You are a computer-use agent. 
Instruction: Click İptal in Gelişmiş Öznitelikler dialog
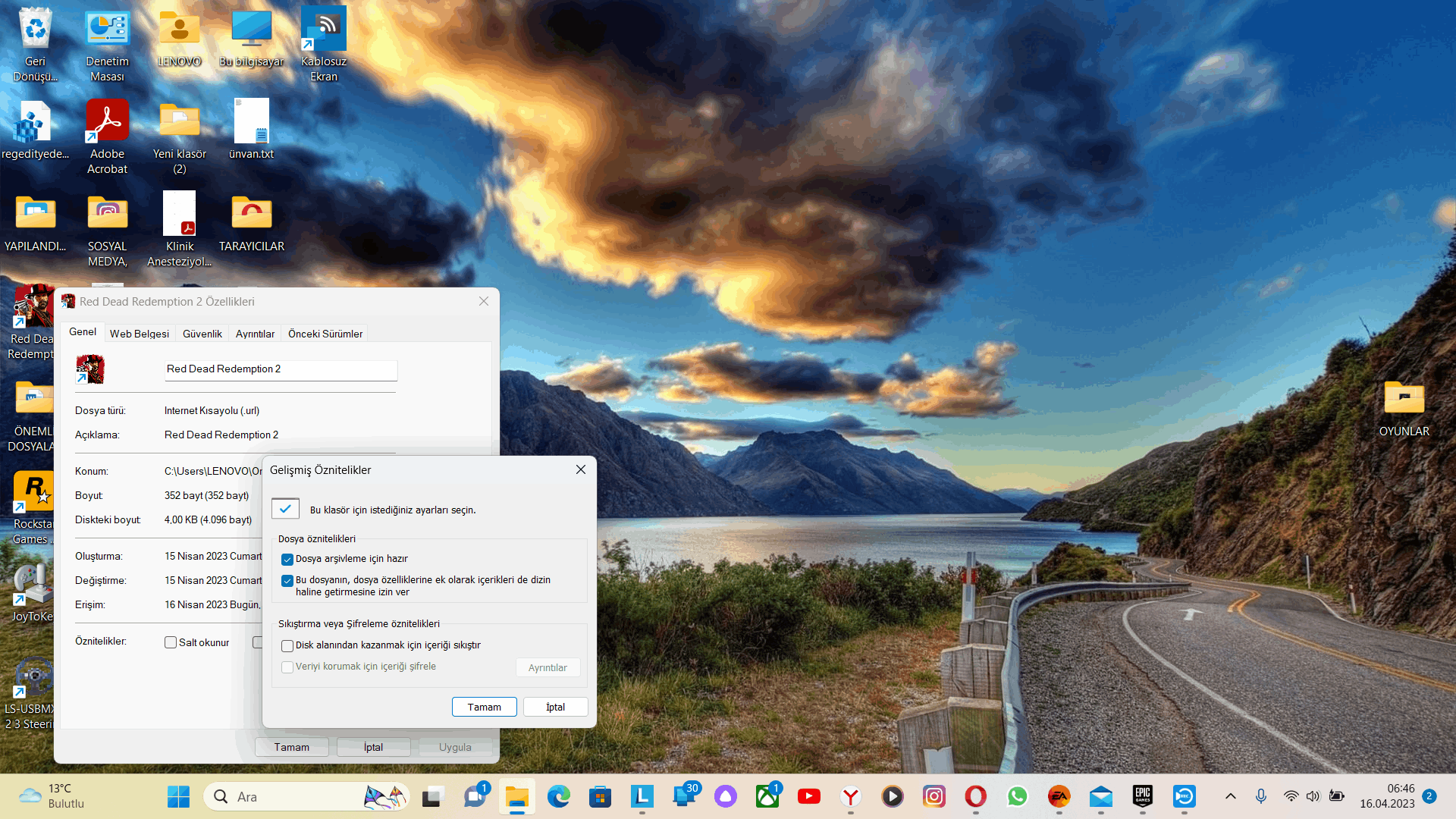(x=555, y=707)
